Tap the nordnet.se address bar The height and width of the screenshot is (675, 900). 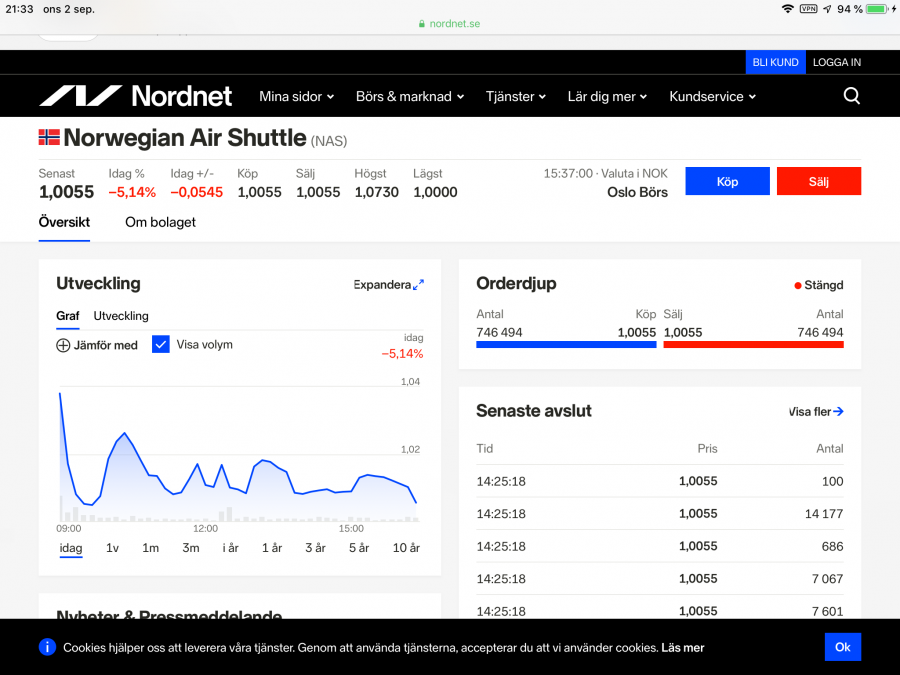click(449, 23)
